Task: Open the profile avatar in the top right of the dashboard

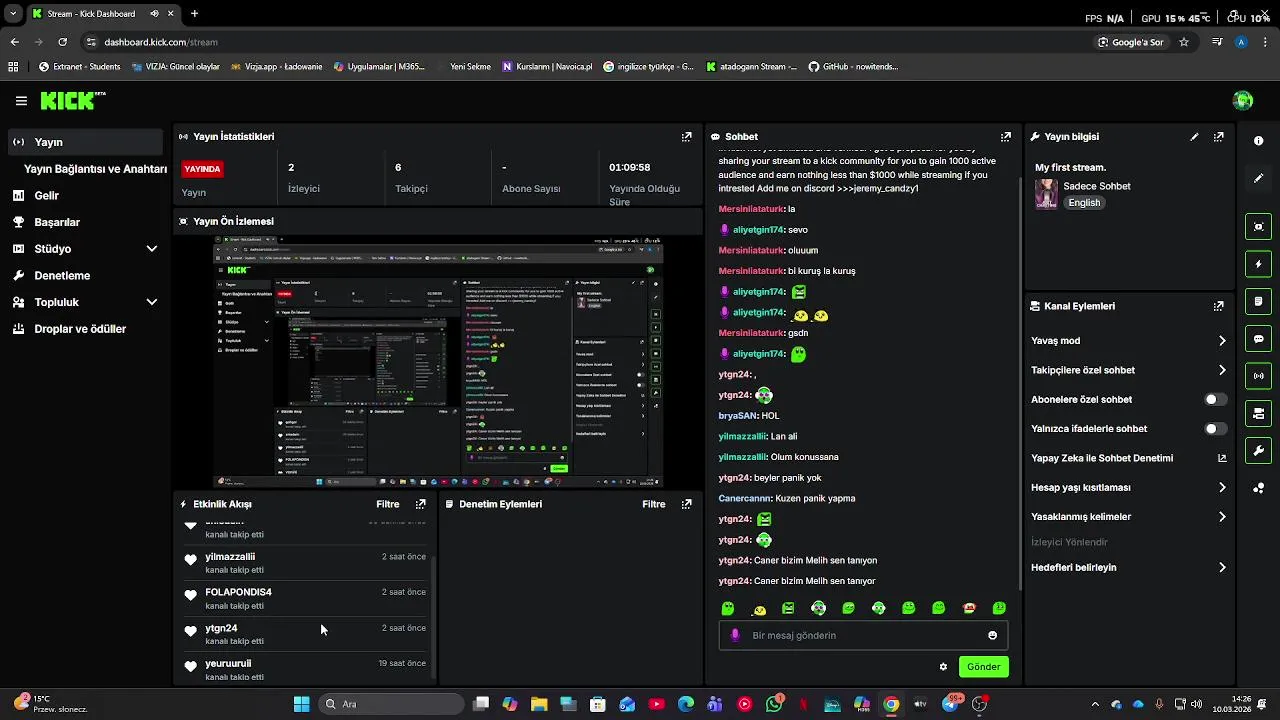Action: [1243, 100]
